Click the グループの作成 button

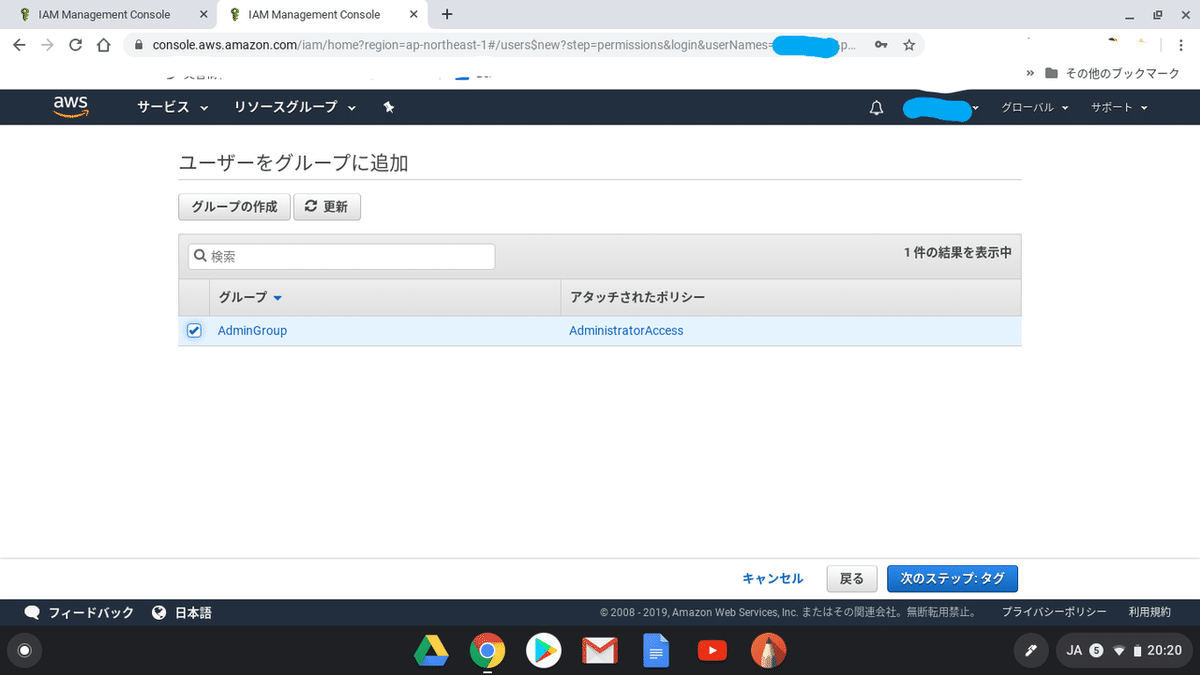234,206
